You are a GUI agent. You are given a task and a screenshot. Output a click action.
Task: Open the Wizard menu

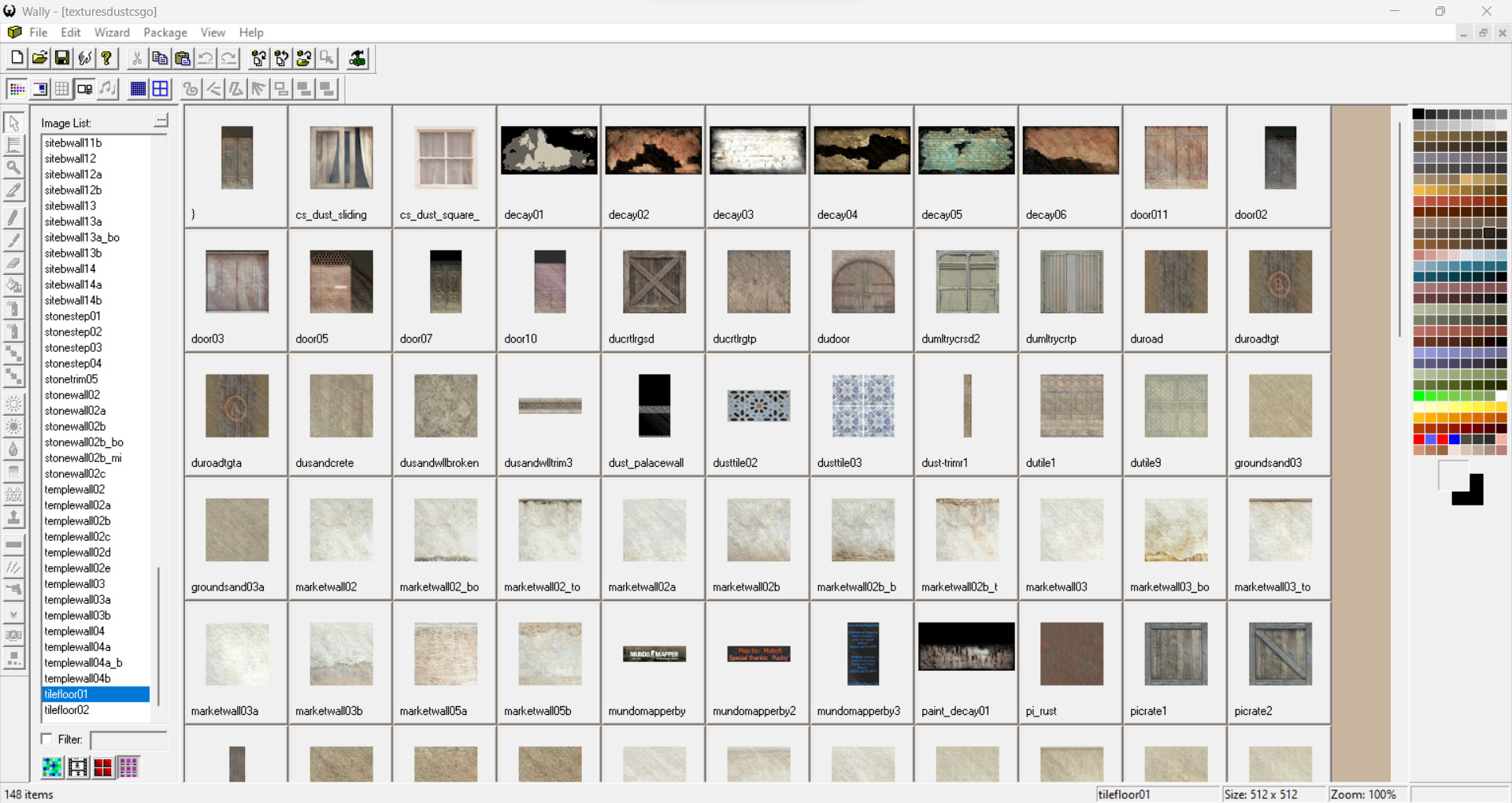(x=112, y=32)
